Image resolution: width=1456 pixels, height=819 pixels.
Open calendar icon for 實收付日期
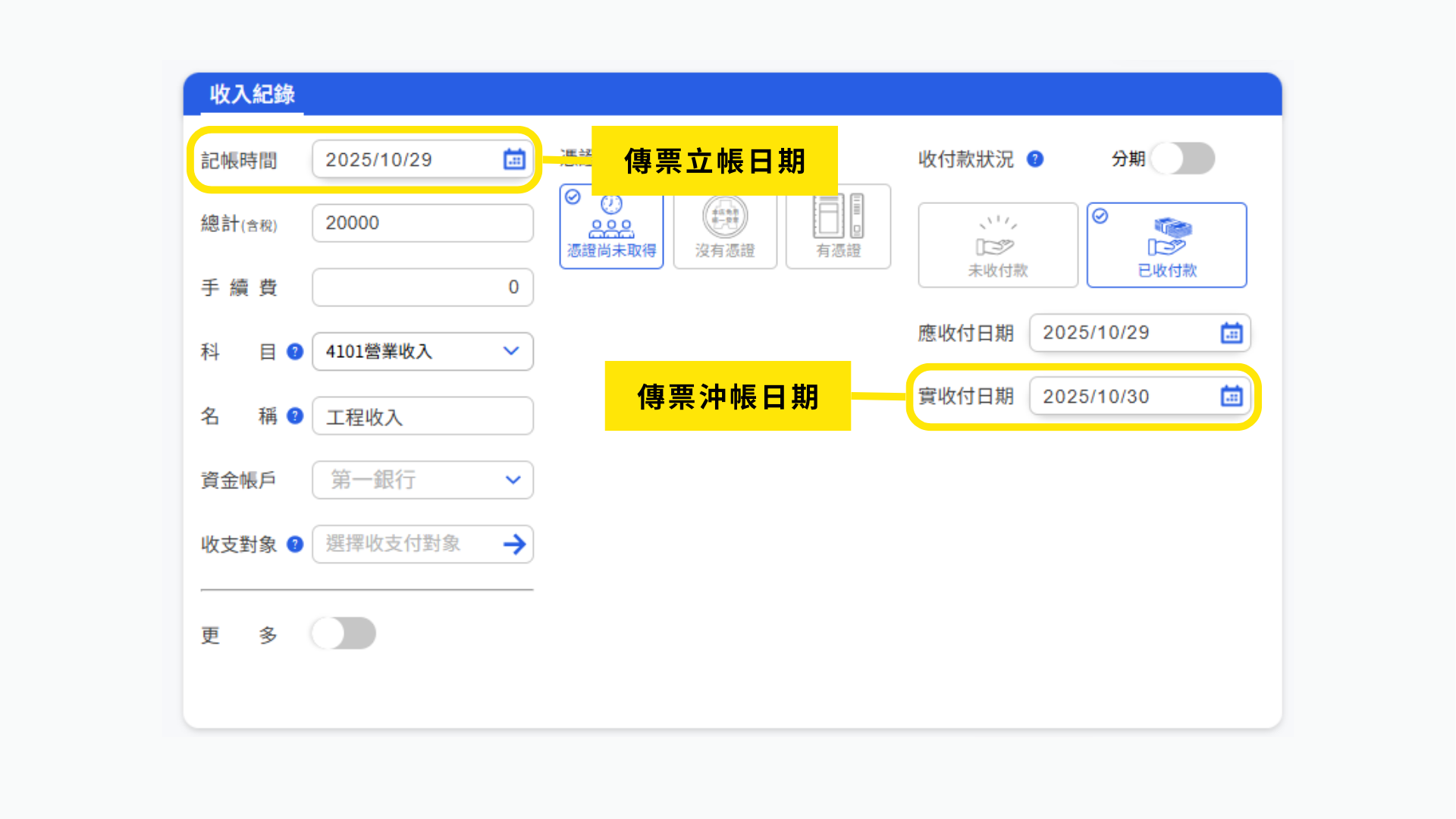coord(1231,396)
